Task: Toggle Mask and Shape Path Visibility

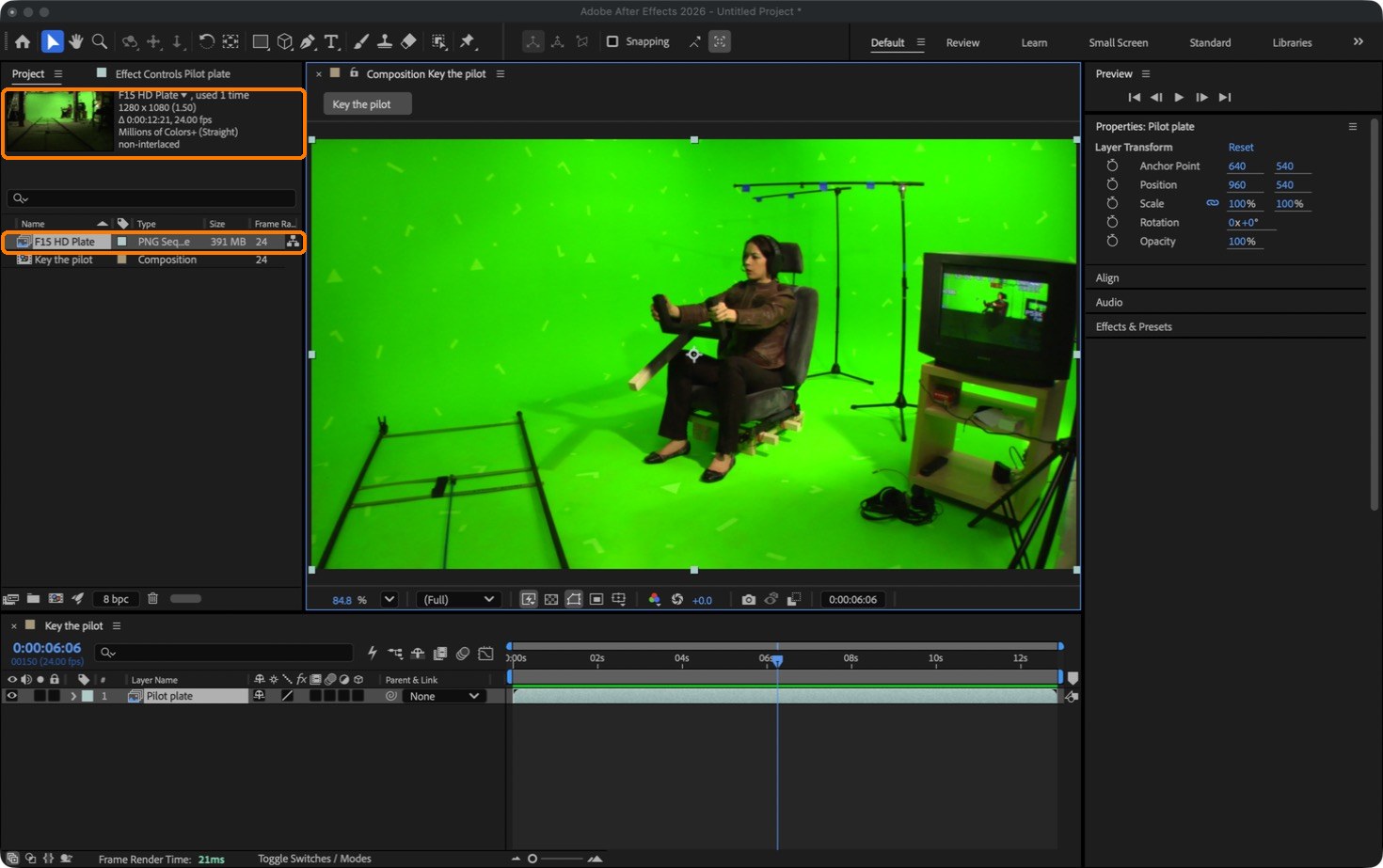Action: (574, 599)
